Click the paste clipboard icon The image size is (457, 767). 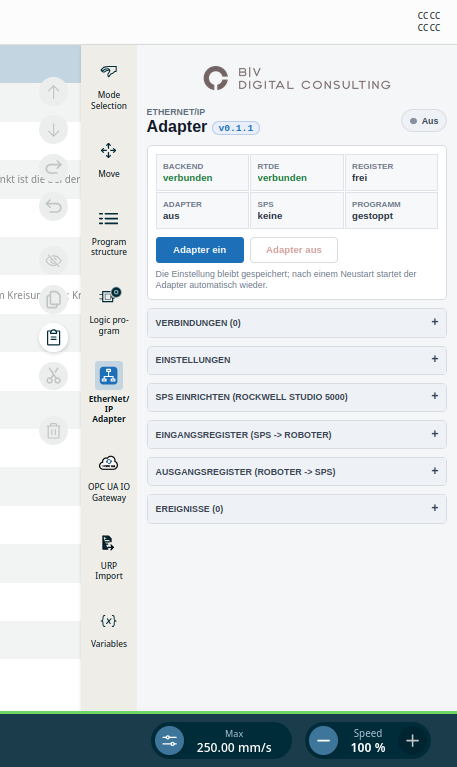(53, 338)
